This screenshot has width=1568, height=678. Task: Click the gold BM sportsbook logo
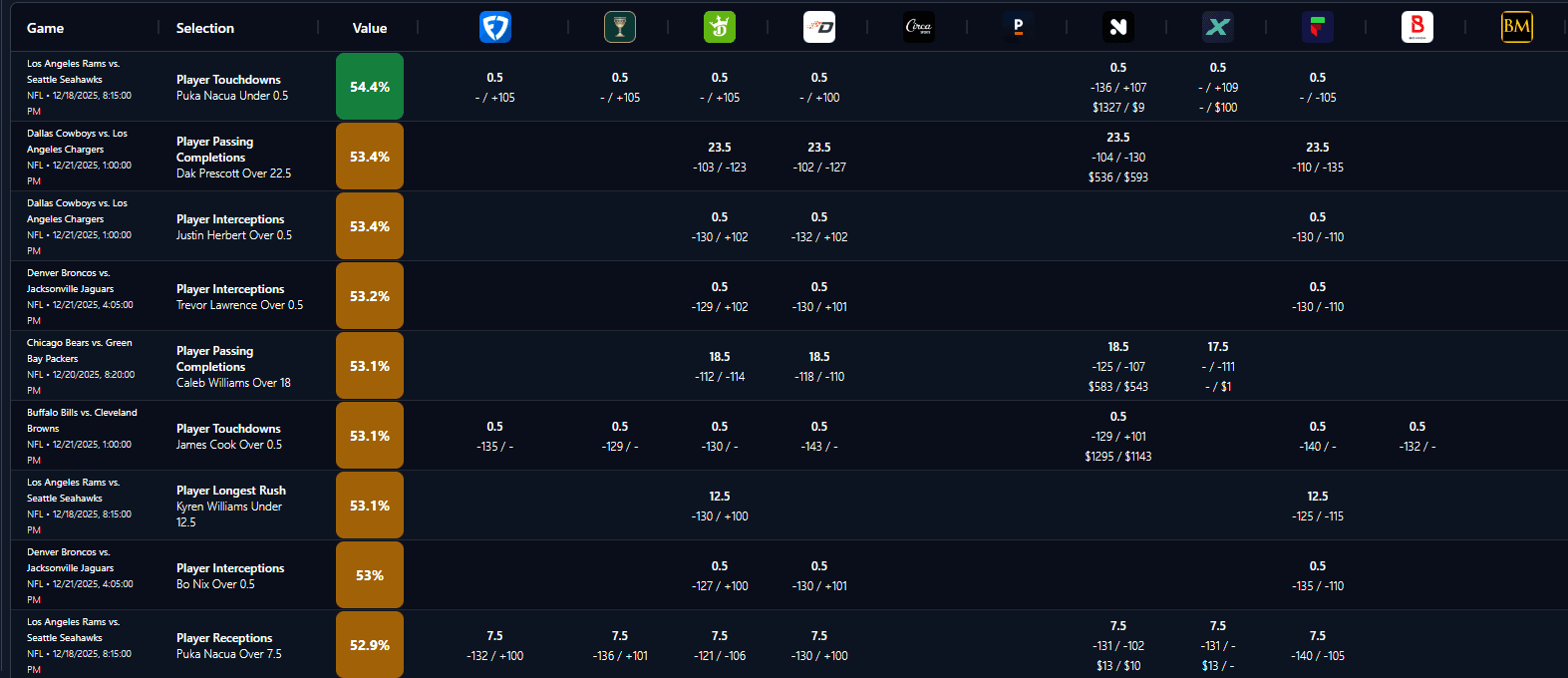pos(1517,27)
